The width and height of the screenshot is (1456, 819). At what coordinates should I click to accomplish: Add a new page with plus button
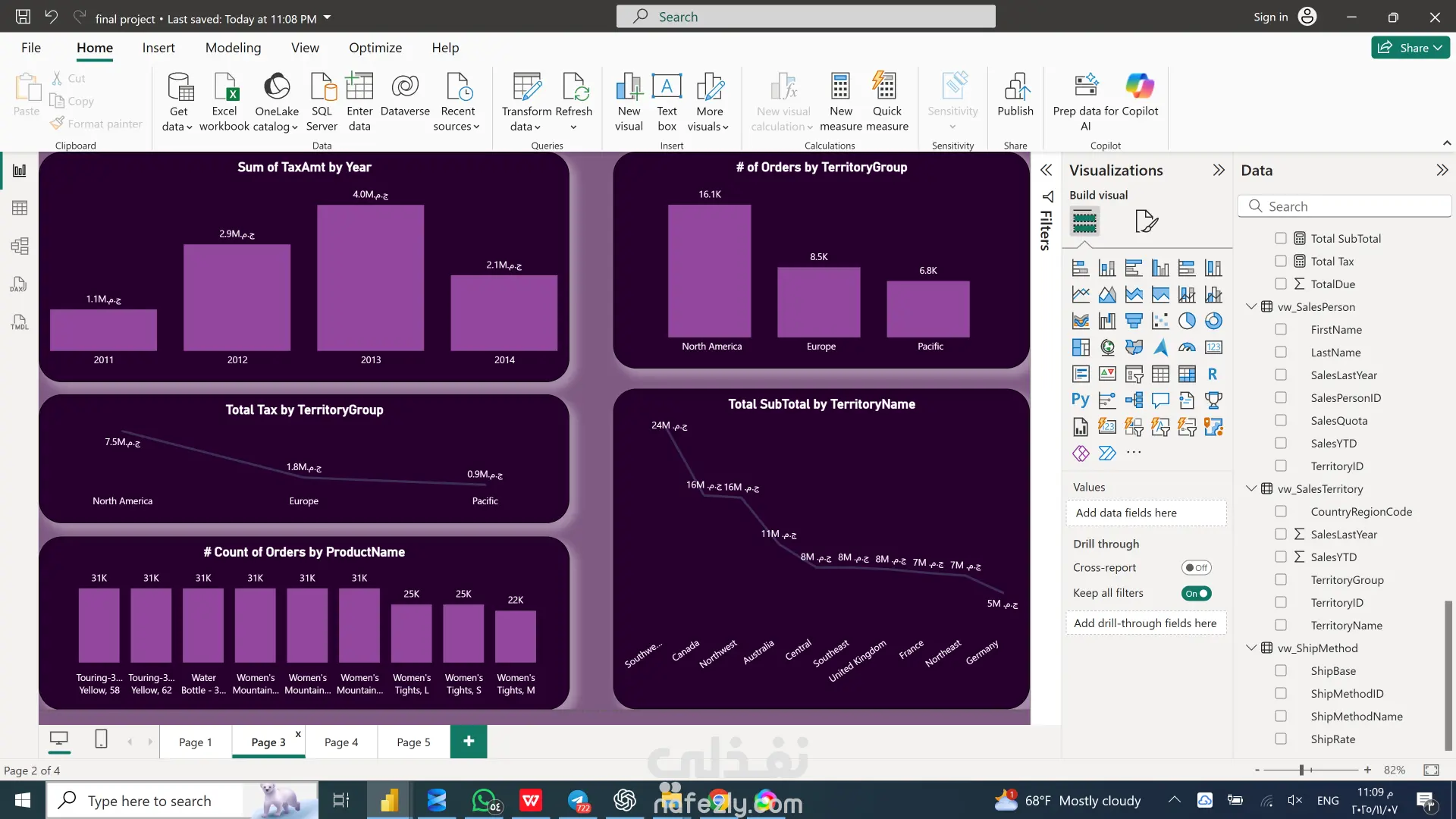(x=469, y=742)
